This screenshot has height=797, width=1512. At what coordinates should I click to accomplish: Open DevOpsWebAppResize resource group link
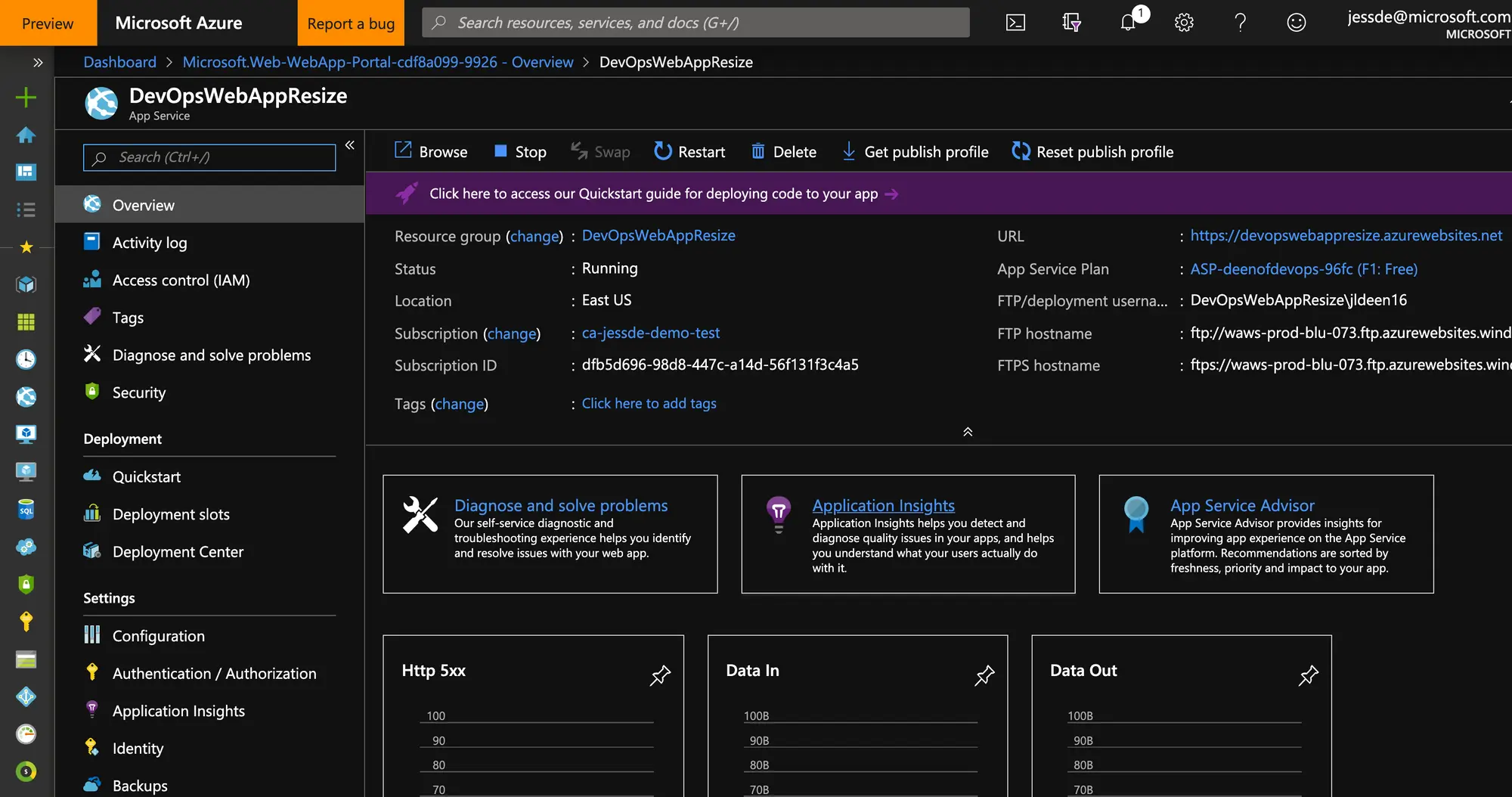(x=658, y=235)
